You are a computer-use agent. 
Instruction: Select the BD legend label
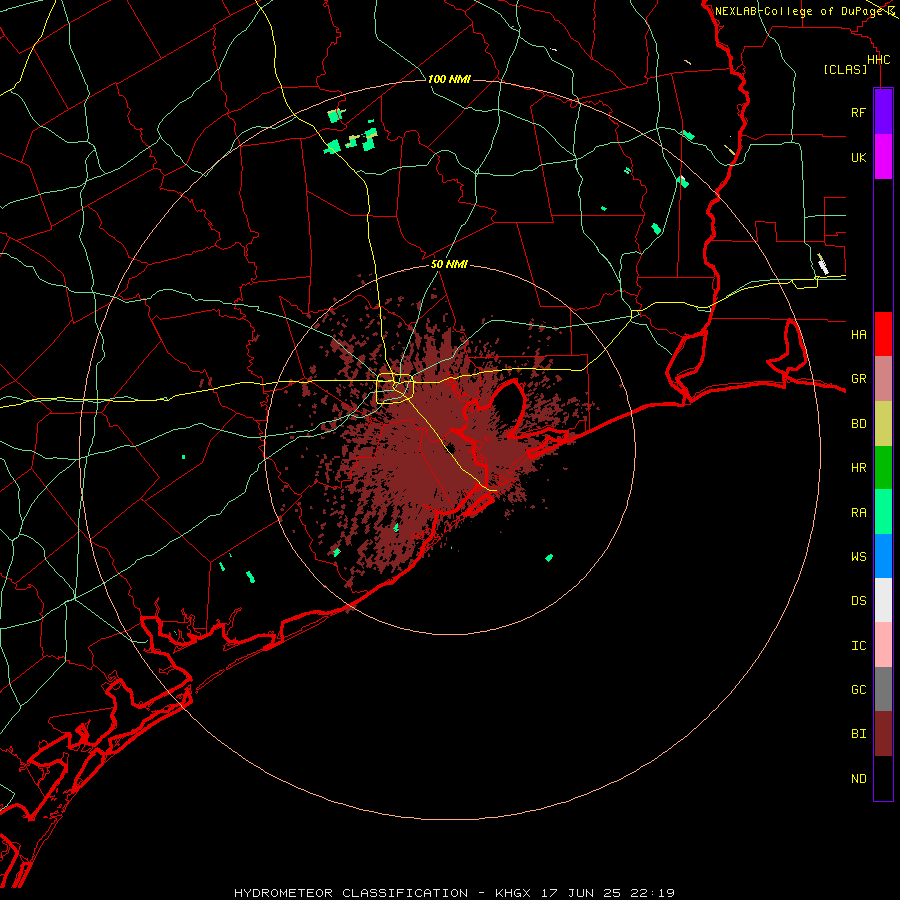(858, 424)
